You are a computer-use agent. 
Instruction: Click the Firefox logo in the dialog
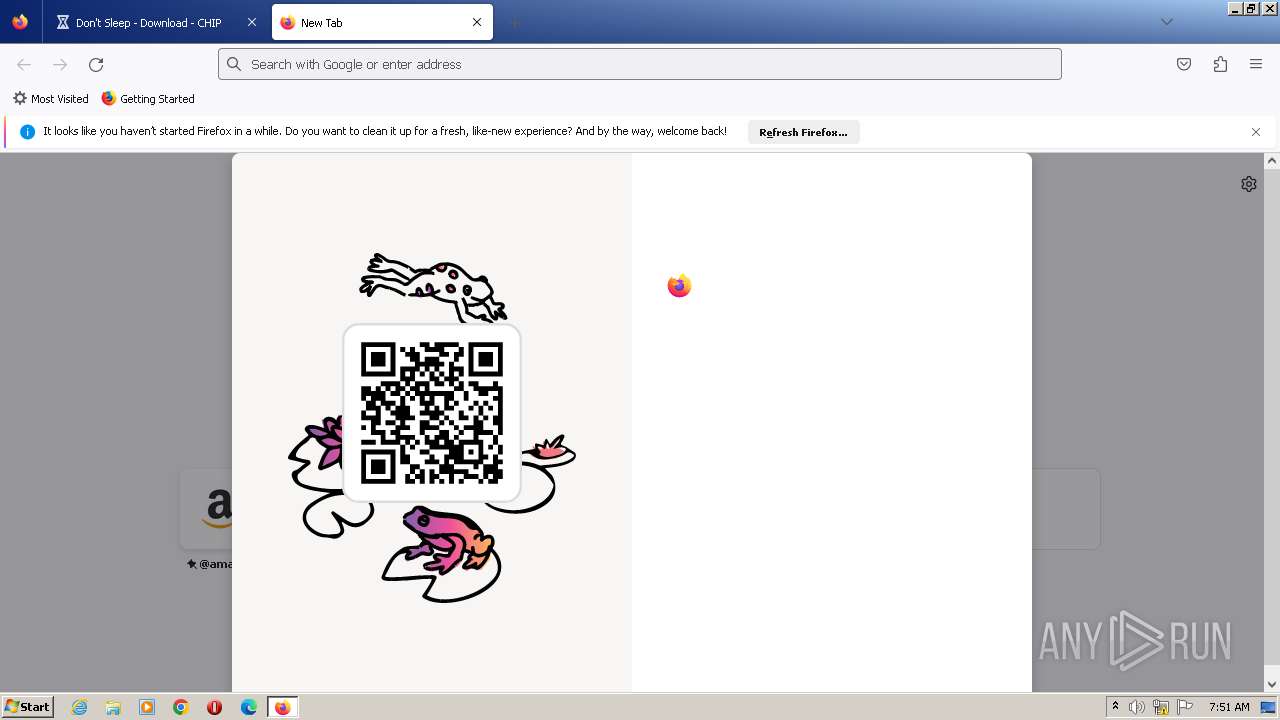click(x=679, y=286)
